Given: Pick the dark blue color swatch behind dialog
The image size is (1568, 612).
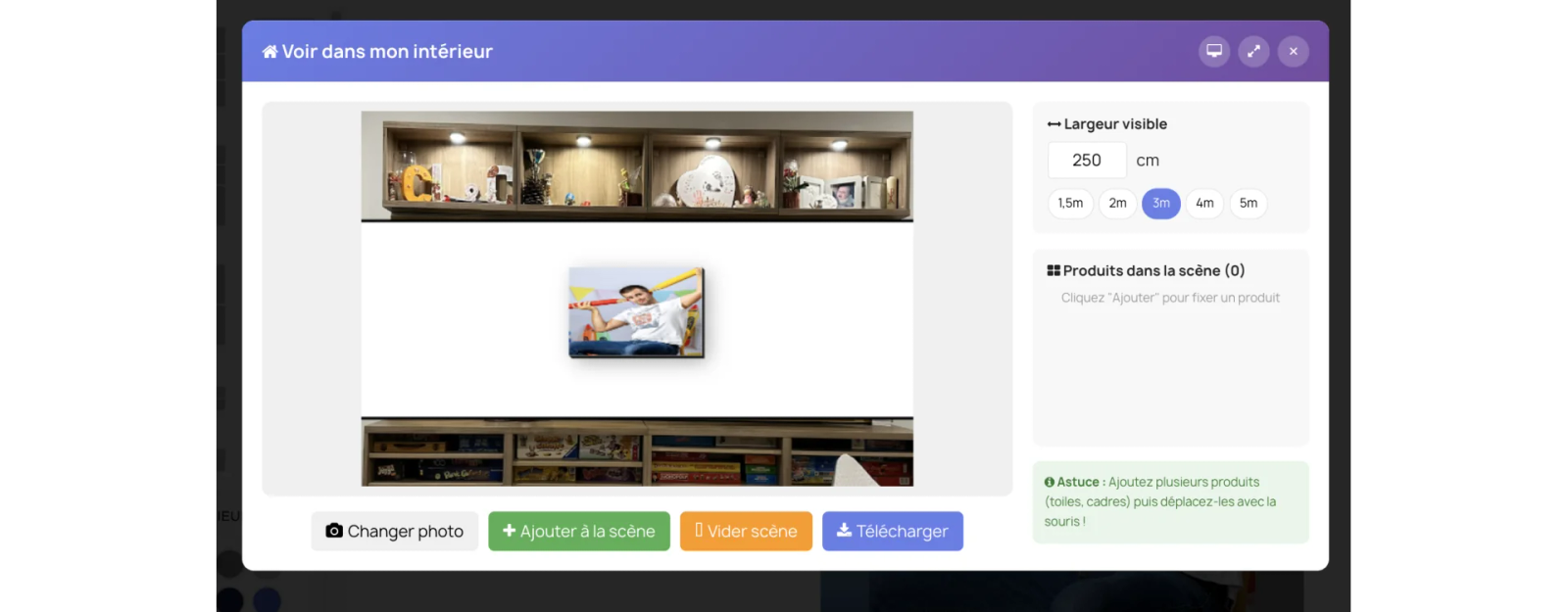Looking at the screenshot, I should tap(267, 599).
